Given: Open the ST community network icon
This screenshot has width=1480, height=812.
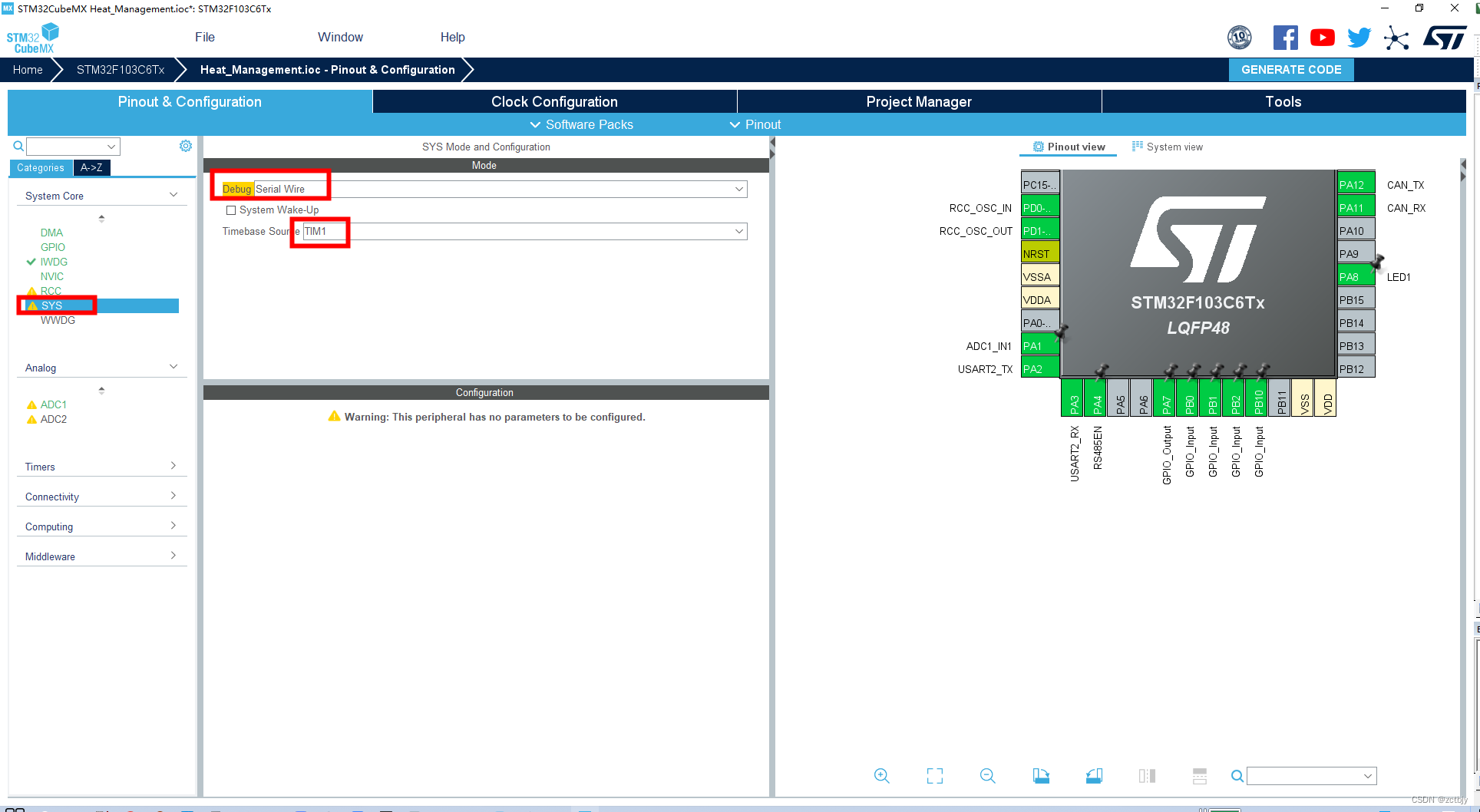Looking at the screenshot, I should tap(1396, 38).
